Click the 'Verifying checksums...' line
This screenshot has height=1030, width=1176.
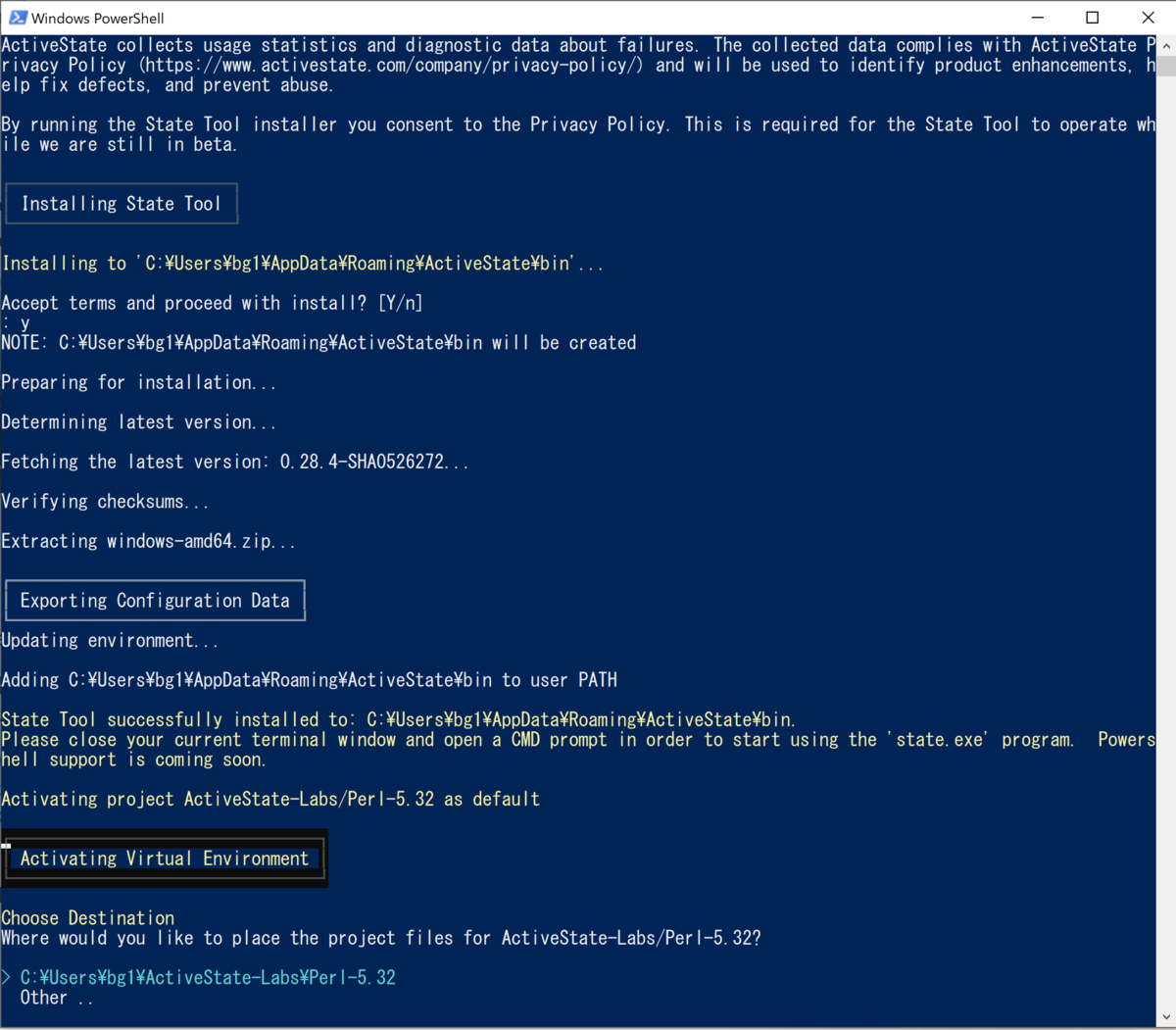tap(105, 502)
